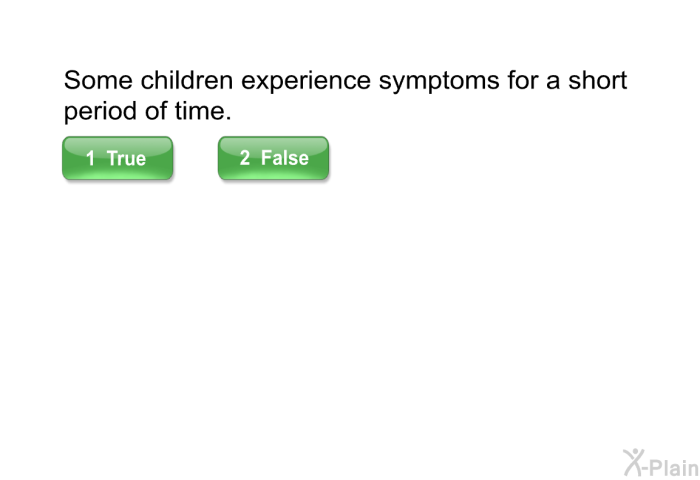
Task: Click the X-Plain logo
Action: (x=661, y=463)
